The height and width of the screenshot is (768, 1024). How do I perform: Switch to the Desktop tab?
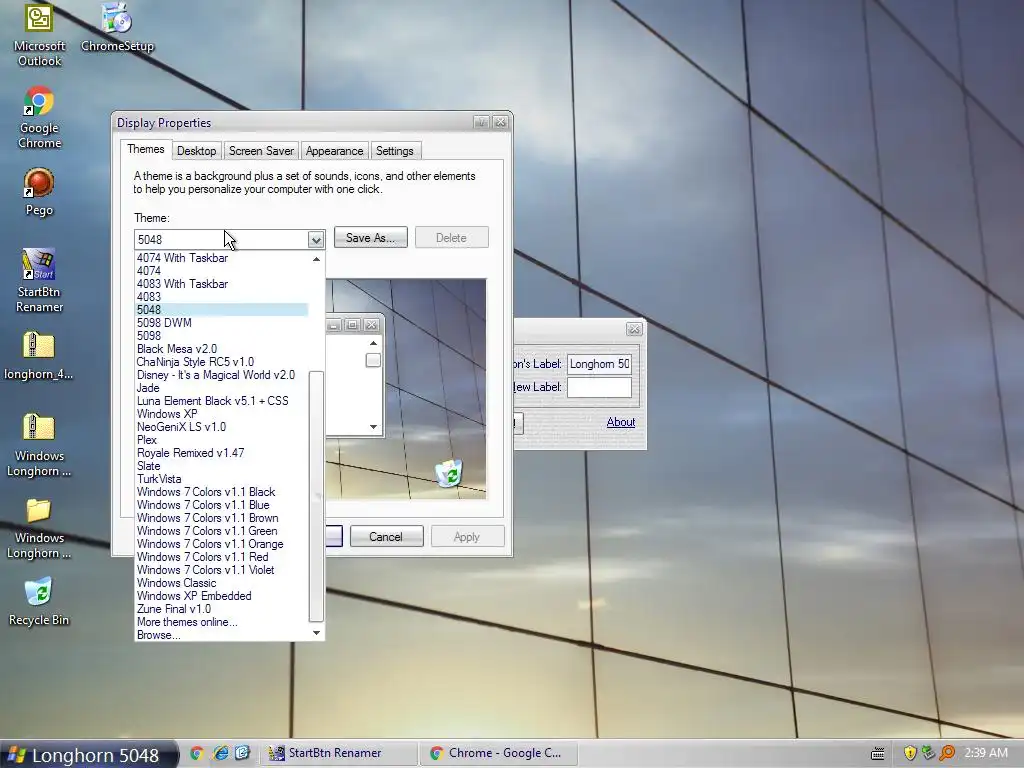tap(197, 151)
